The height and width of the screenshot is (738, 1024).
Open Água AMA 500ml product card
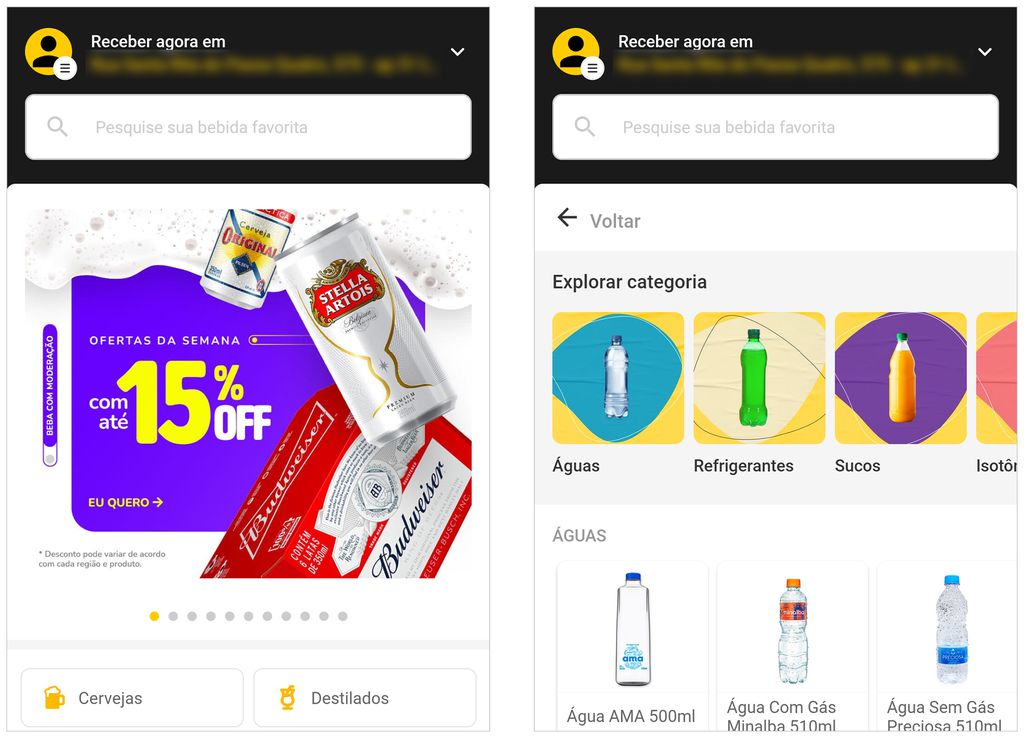(x=632, y=645)
